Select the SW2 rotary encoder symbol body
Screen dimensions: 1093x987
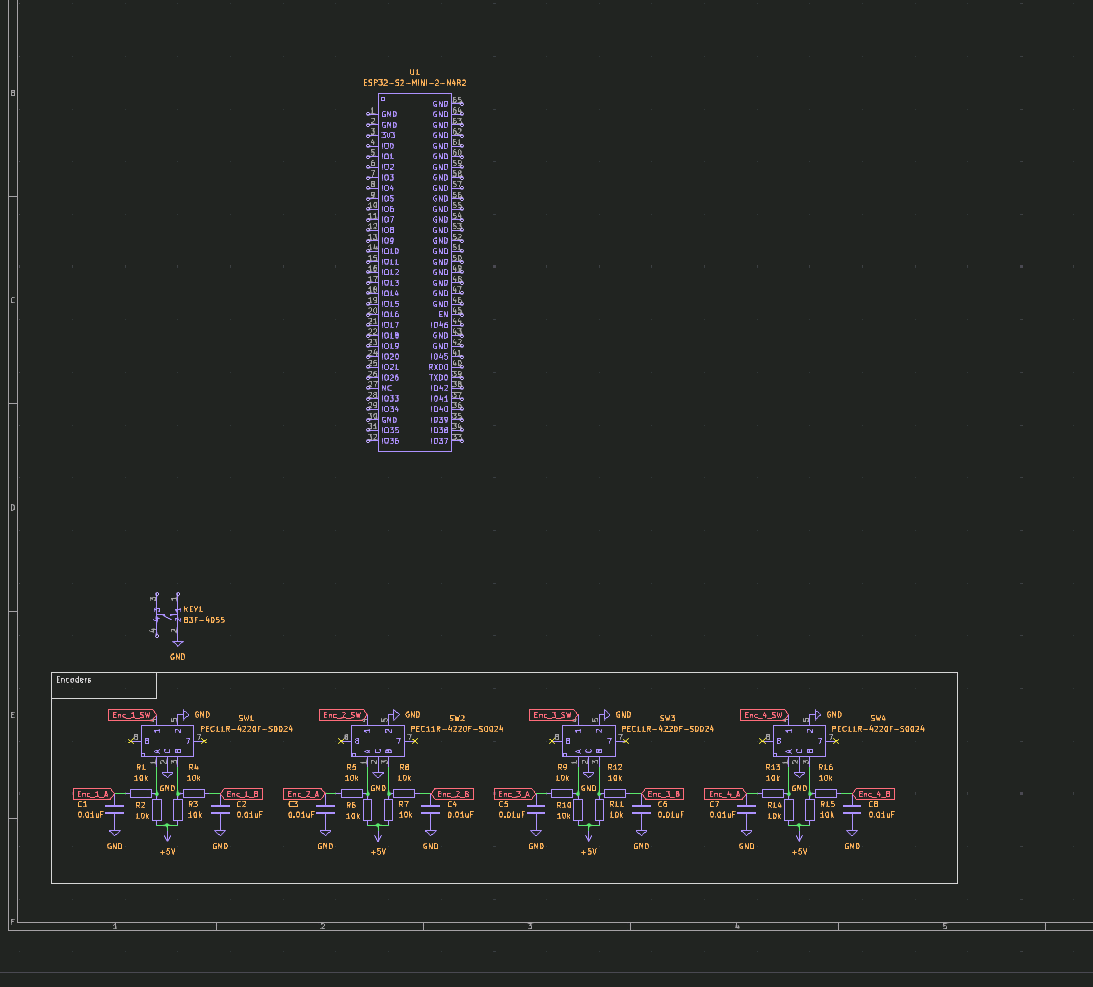(378, 741)
